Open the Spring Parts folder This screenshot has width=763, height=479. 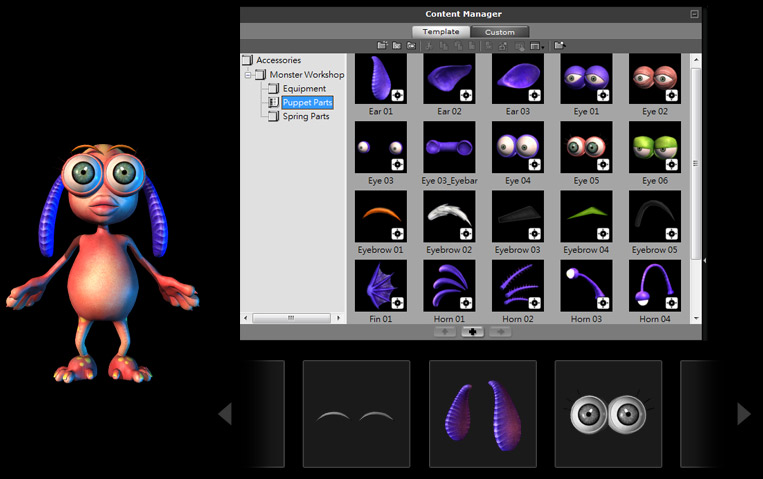click(x=305, y=116)
